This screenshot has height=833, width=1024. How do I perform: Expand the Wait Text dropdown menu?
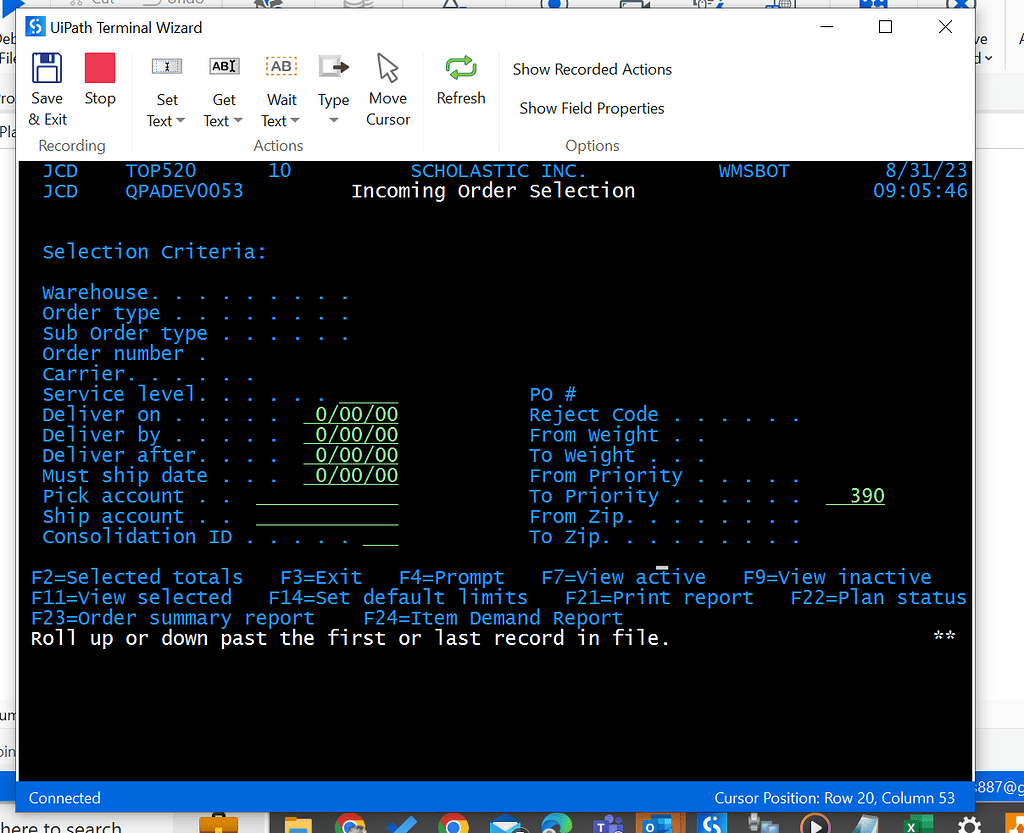click(x=293, y=121)
